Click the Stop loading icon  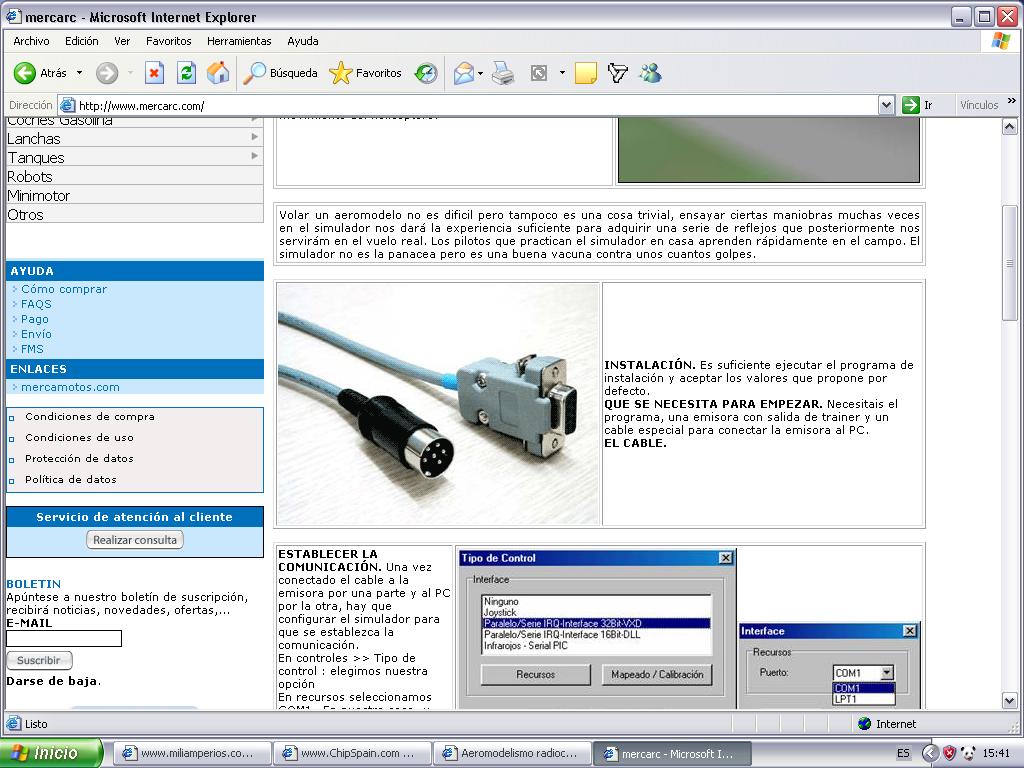pos(154,73)
